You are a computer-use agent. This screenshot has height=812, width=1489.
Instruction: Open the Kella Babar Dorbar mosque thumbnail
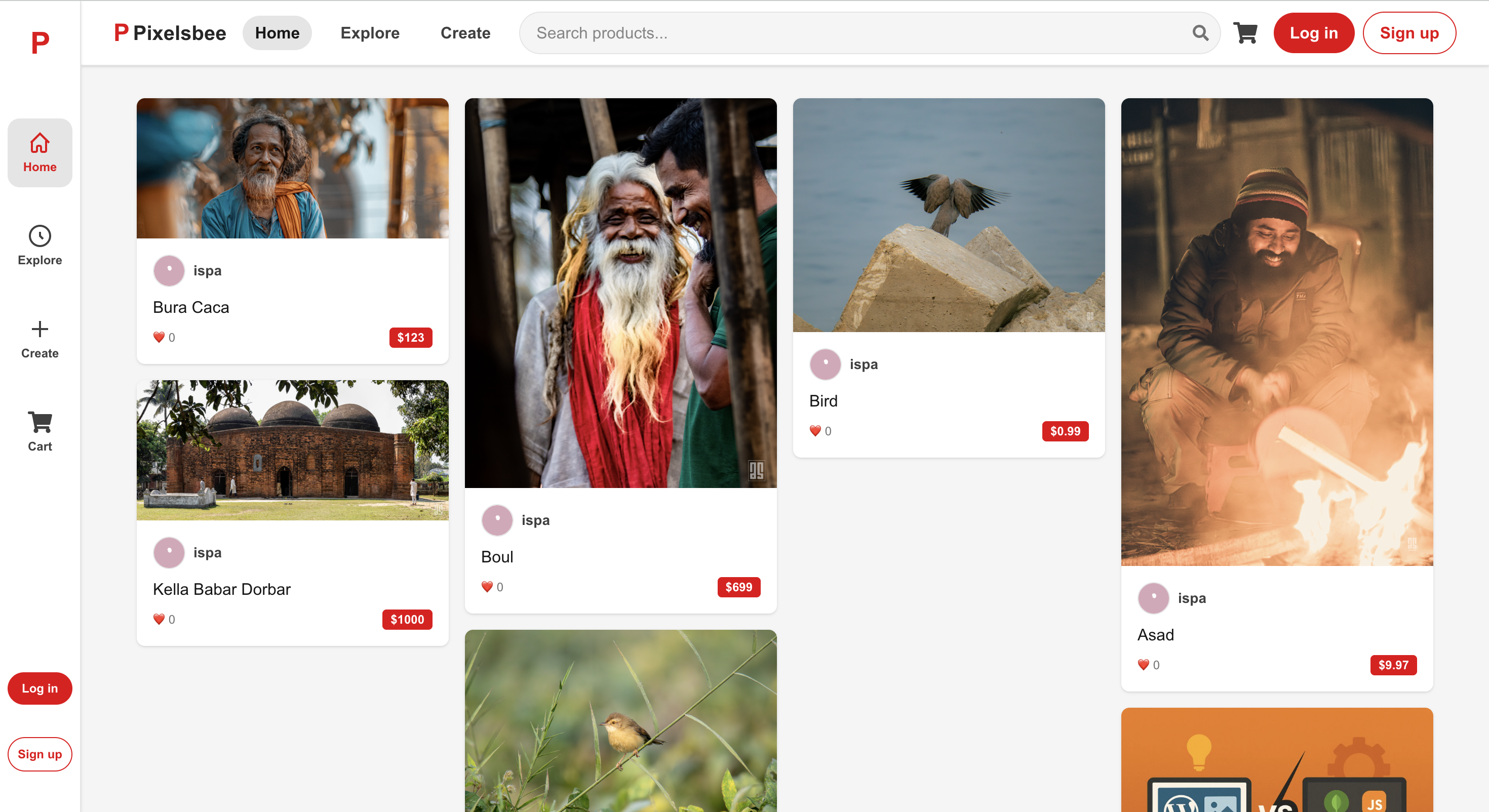click(293, 450)
